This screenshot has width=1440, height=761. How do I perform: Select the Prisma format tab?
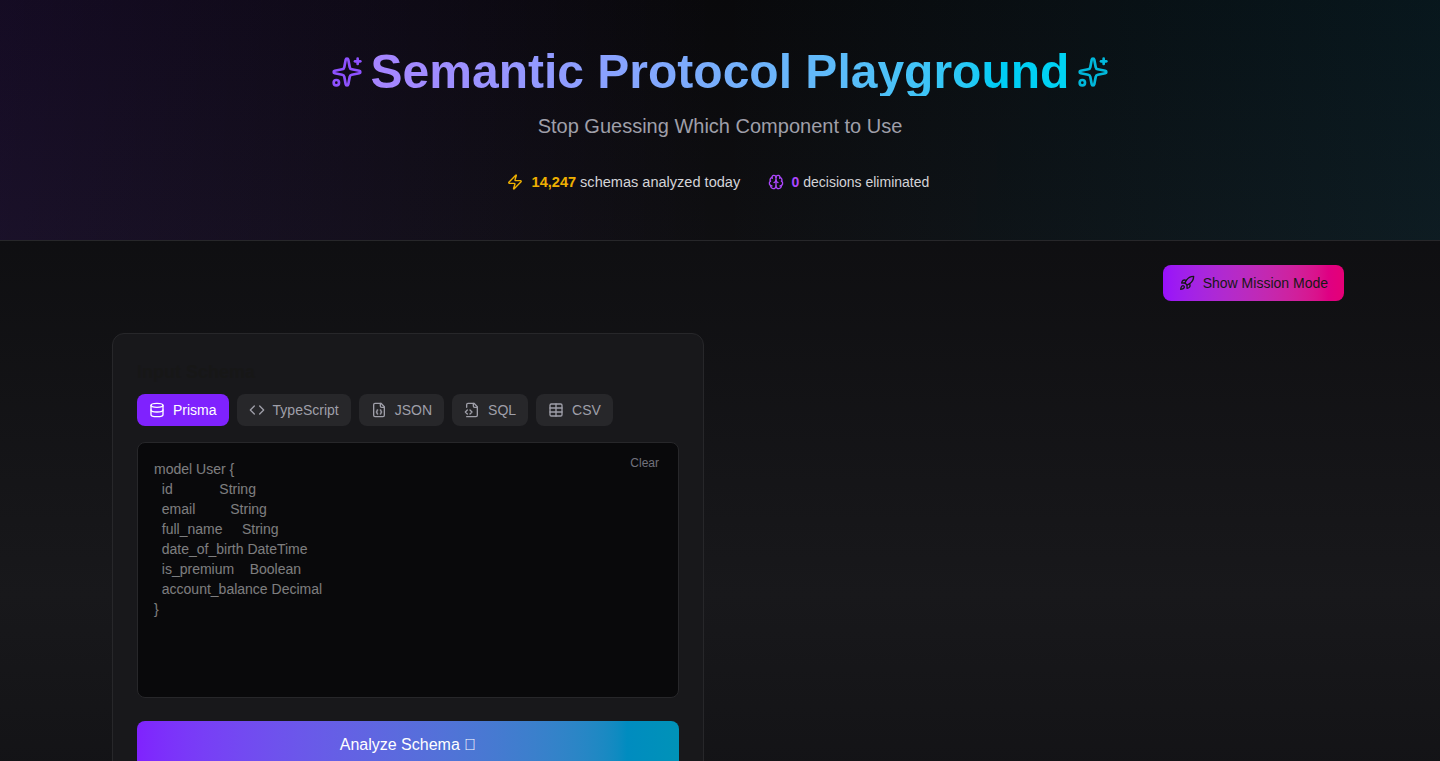[x=183, y=410]
